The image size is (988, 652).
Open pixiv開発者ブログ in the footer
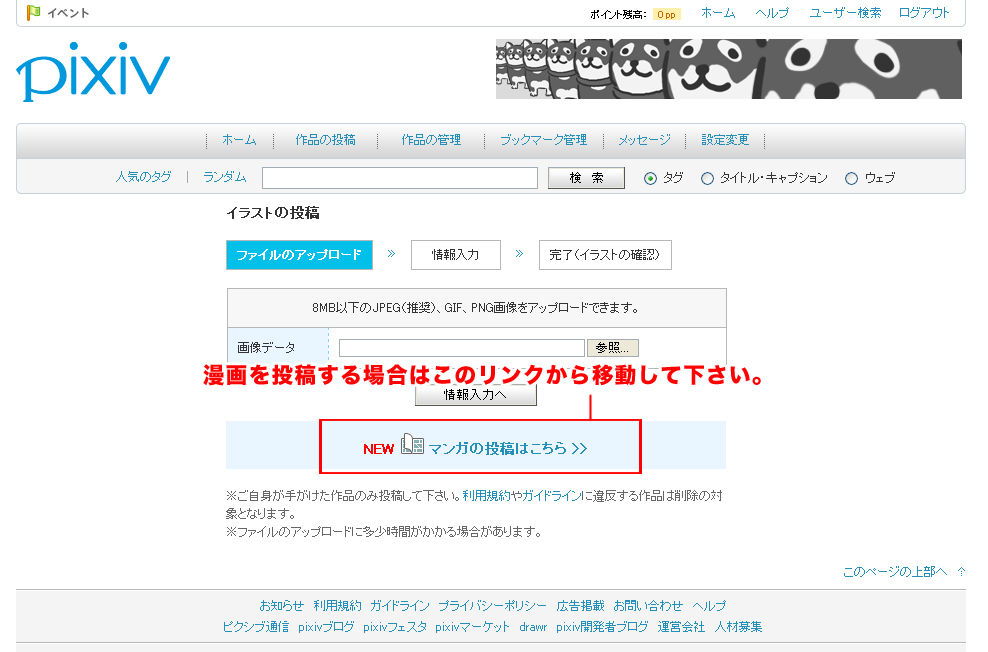click(x=602, y=627)
